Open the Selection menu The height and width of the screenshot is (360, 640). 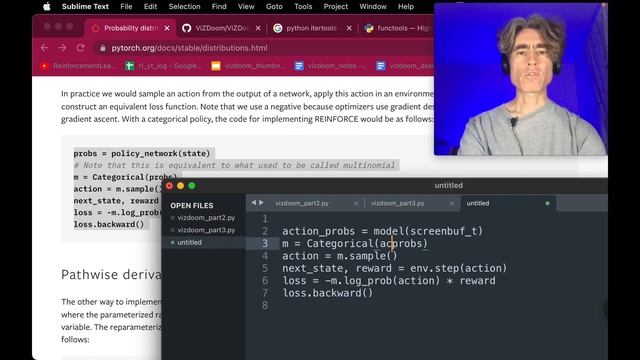pos(184,7)
